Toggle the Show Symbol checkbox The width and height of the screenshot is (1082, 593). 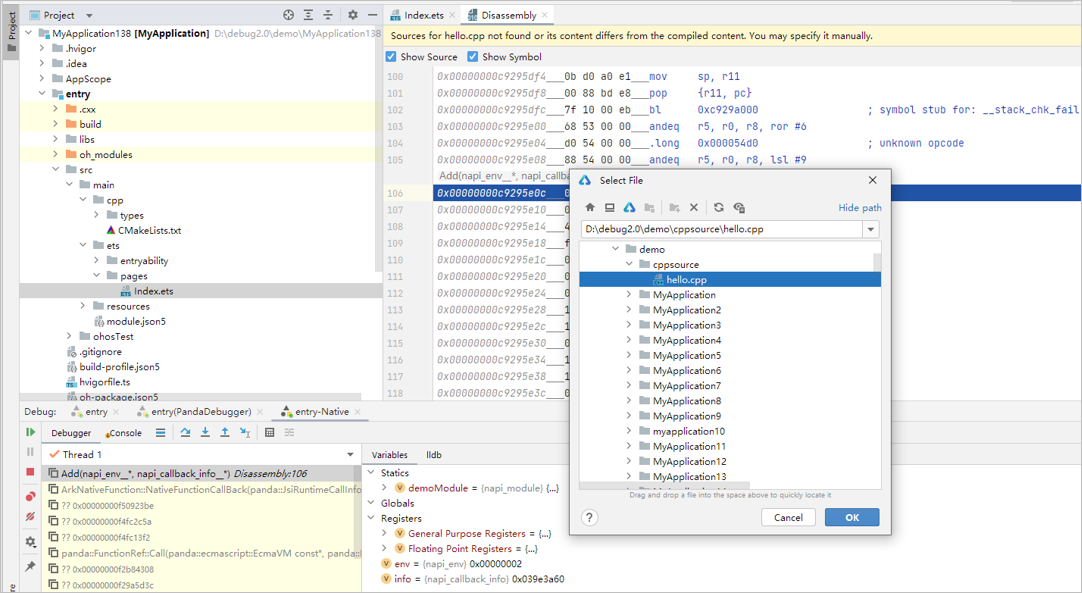point(473,57)
